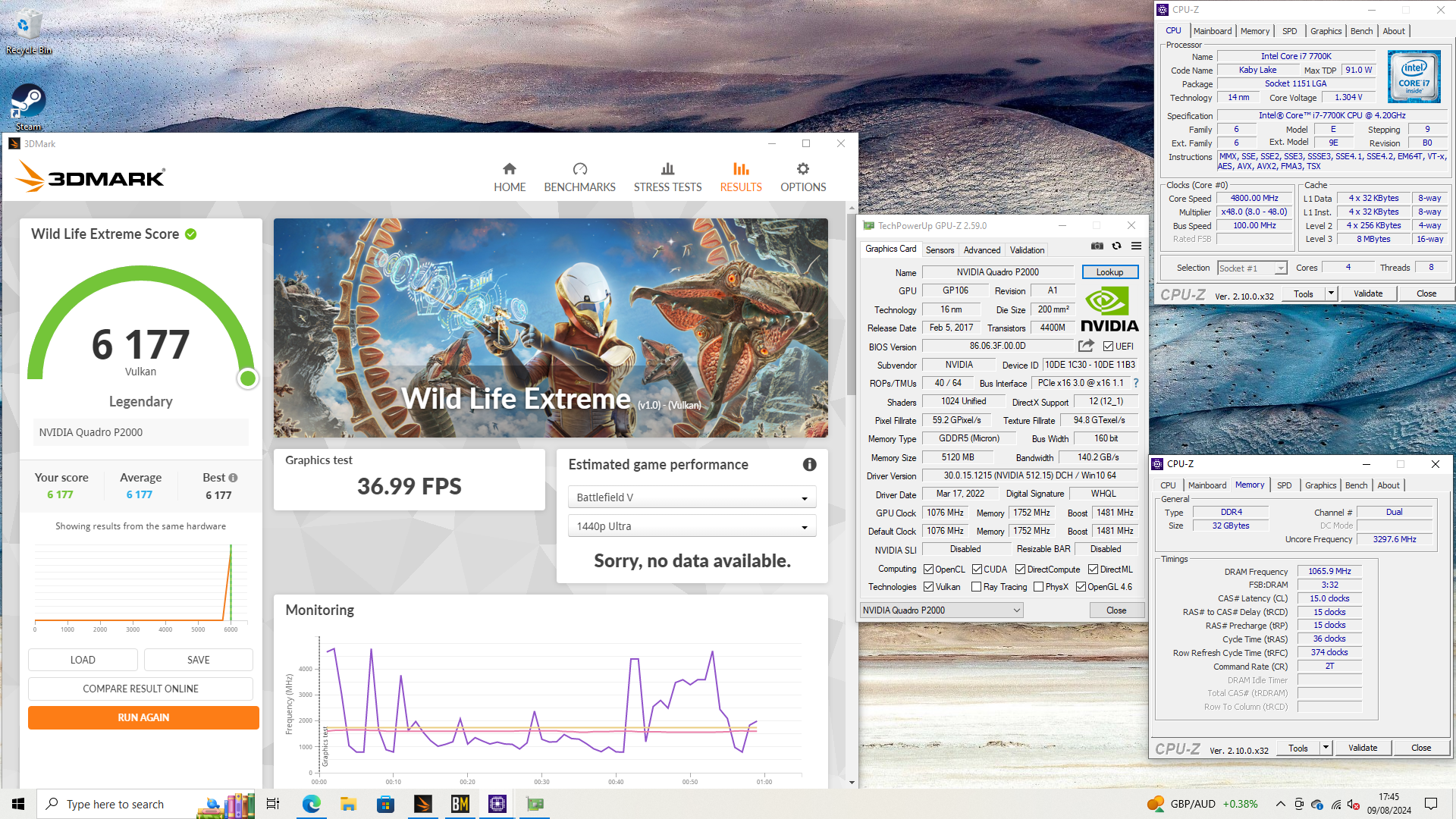Select the RESULTS section in 3DMark
Image resolution: width=1456 pixels, height=819 pixels.
tap(741, 177)
